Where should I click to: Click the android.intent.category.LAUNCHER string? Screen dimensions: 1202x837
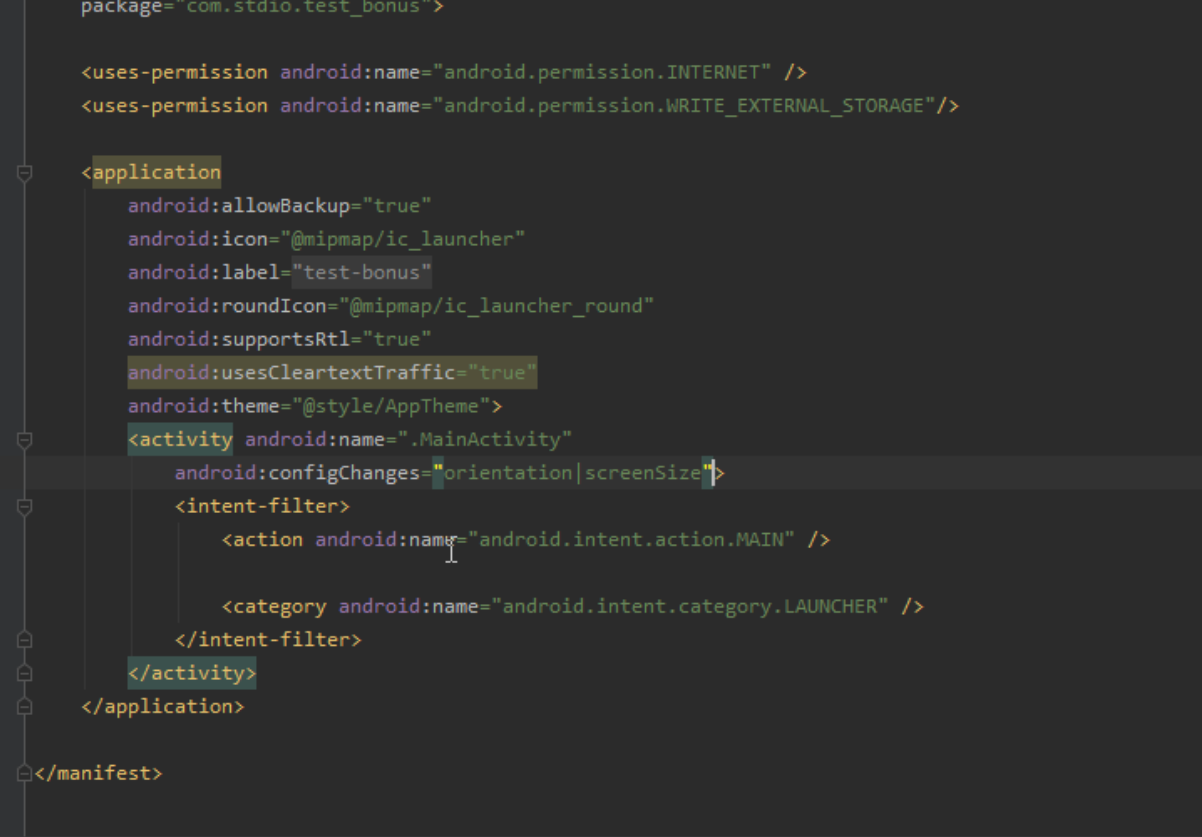(694, 606)
